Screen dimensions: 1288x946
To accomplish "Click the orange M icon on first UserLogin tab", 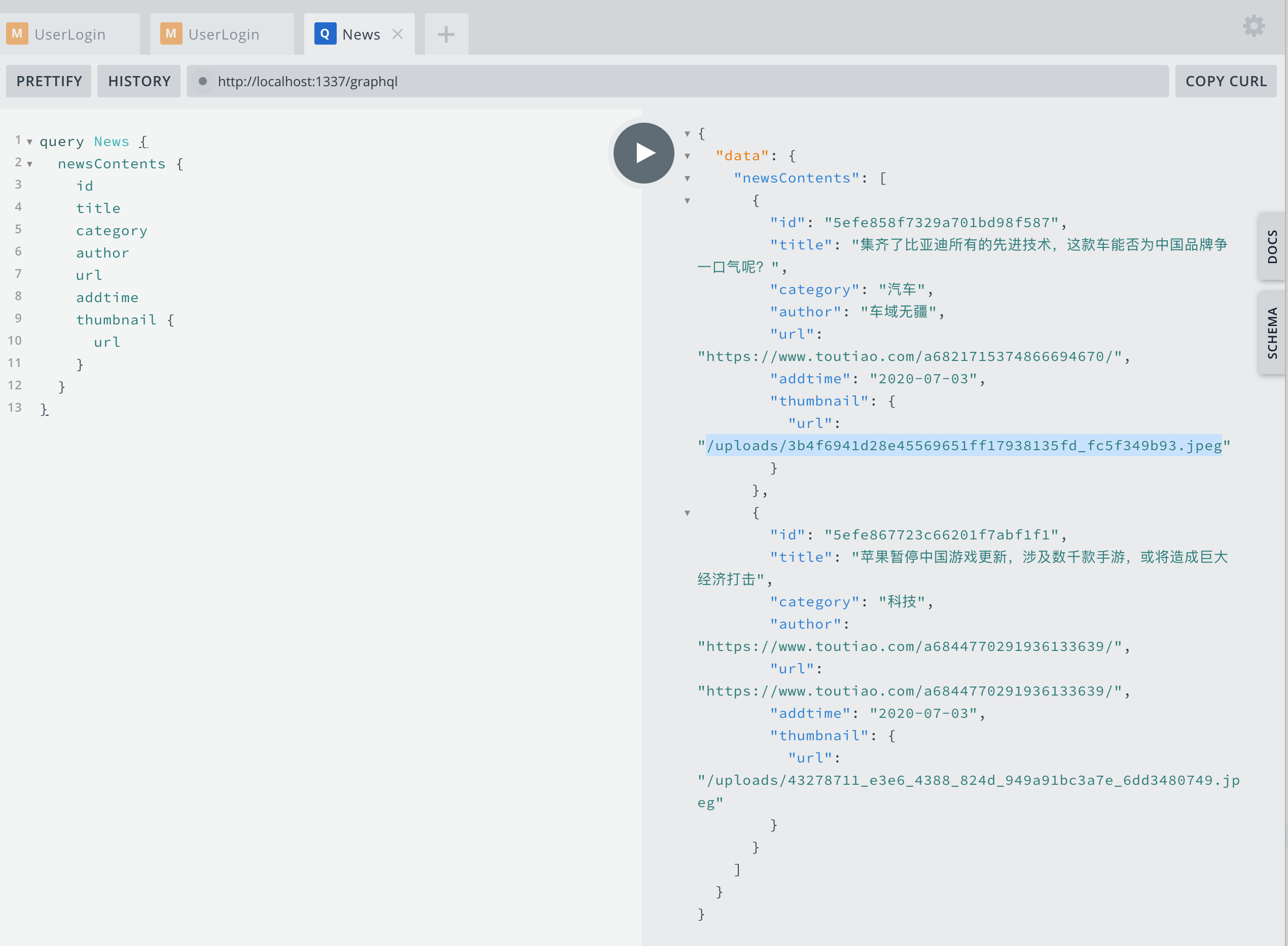I will (x=17, y=34).
